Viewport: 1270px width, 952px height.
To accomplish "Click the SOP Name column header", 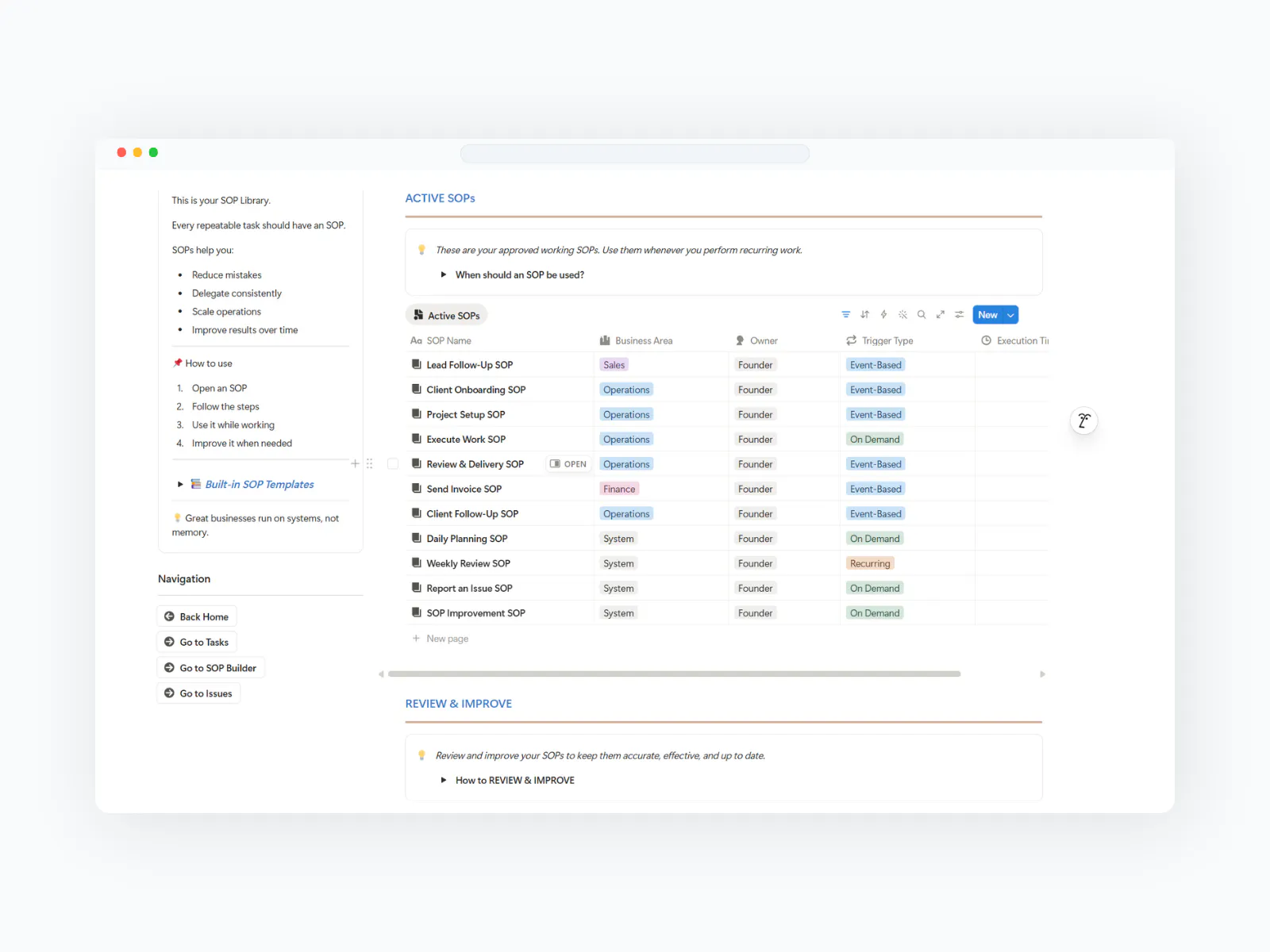I will [441, 340].
